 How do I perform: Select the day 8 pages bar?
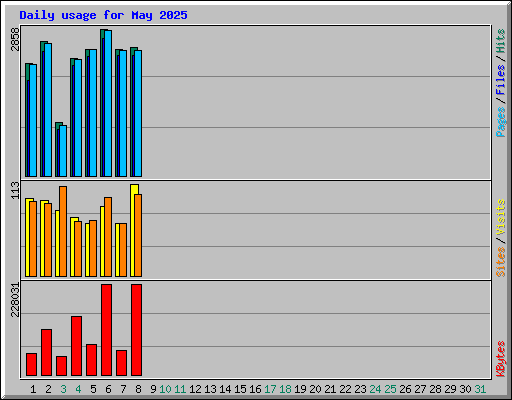pos(138,113)
